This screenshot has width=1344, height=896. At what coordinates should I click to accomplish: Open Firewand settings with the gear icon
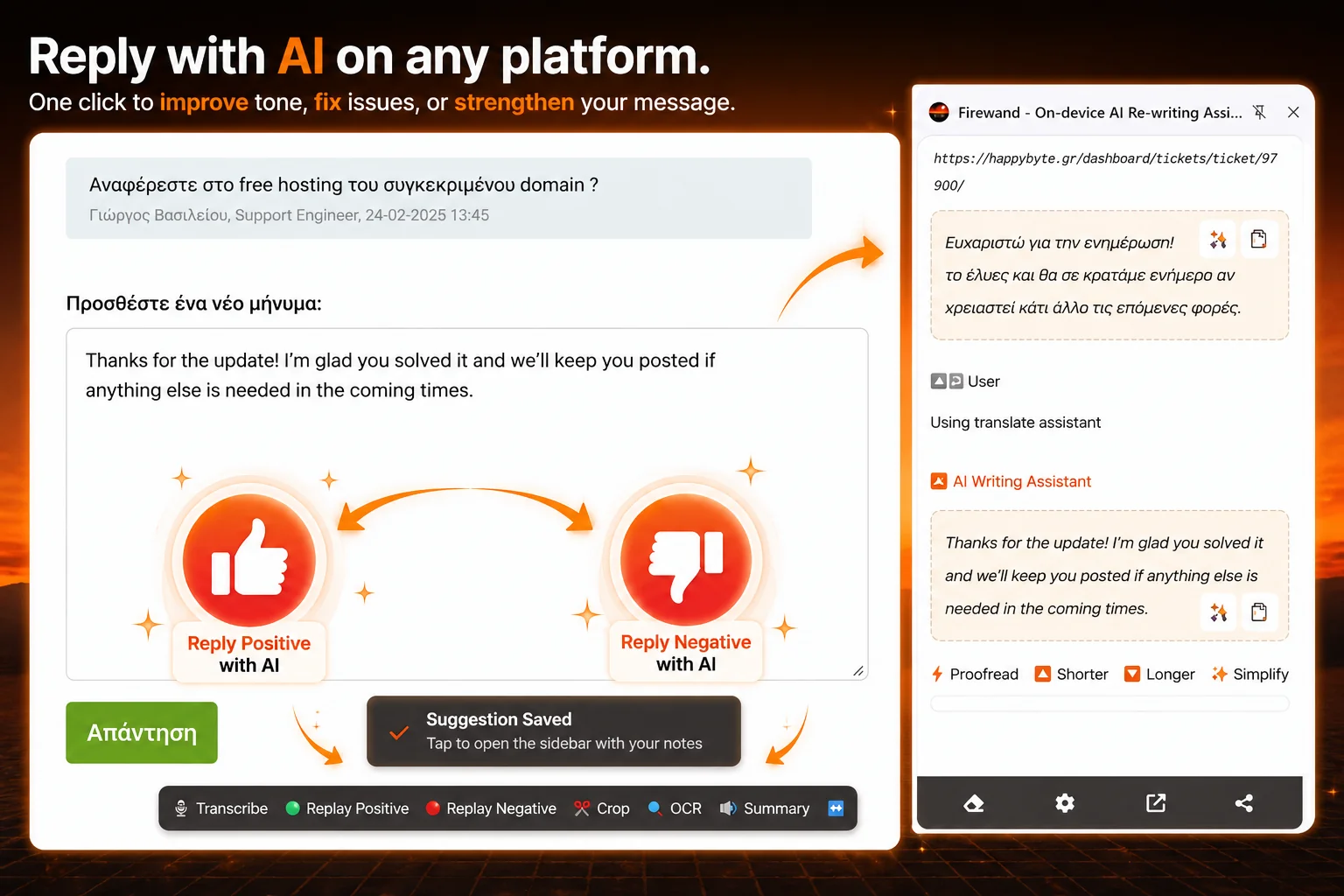pos(1064,802)
